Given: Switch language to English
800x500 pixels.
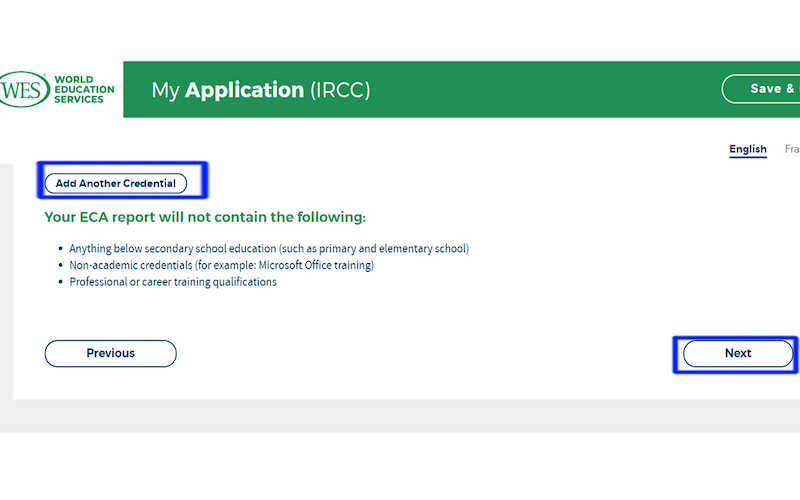Looking at the screenshot, I should [x=747, y=150].
